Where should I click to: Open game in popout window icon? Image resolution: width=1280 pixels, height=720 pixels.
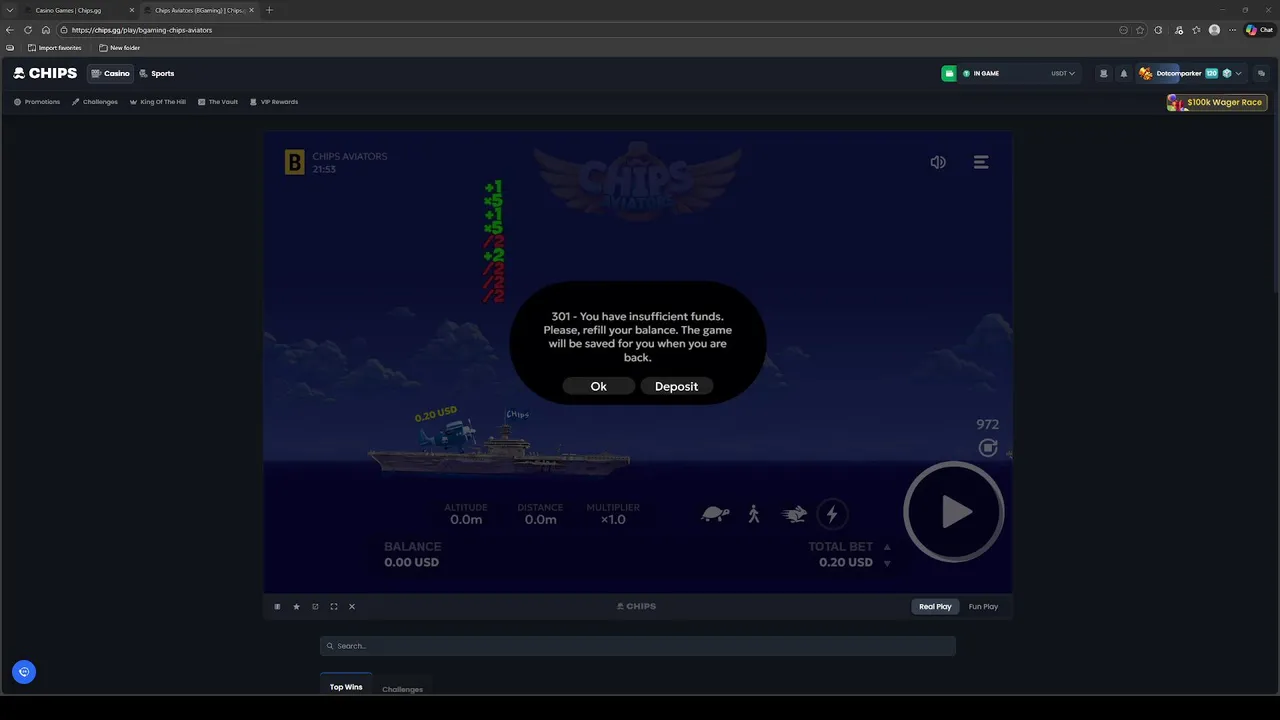click(315, 606)
